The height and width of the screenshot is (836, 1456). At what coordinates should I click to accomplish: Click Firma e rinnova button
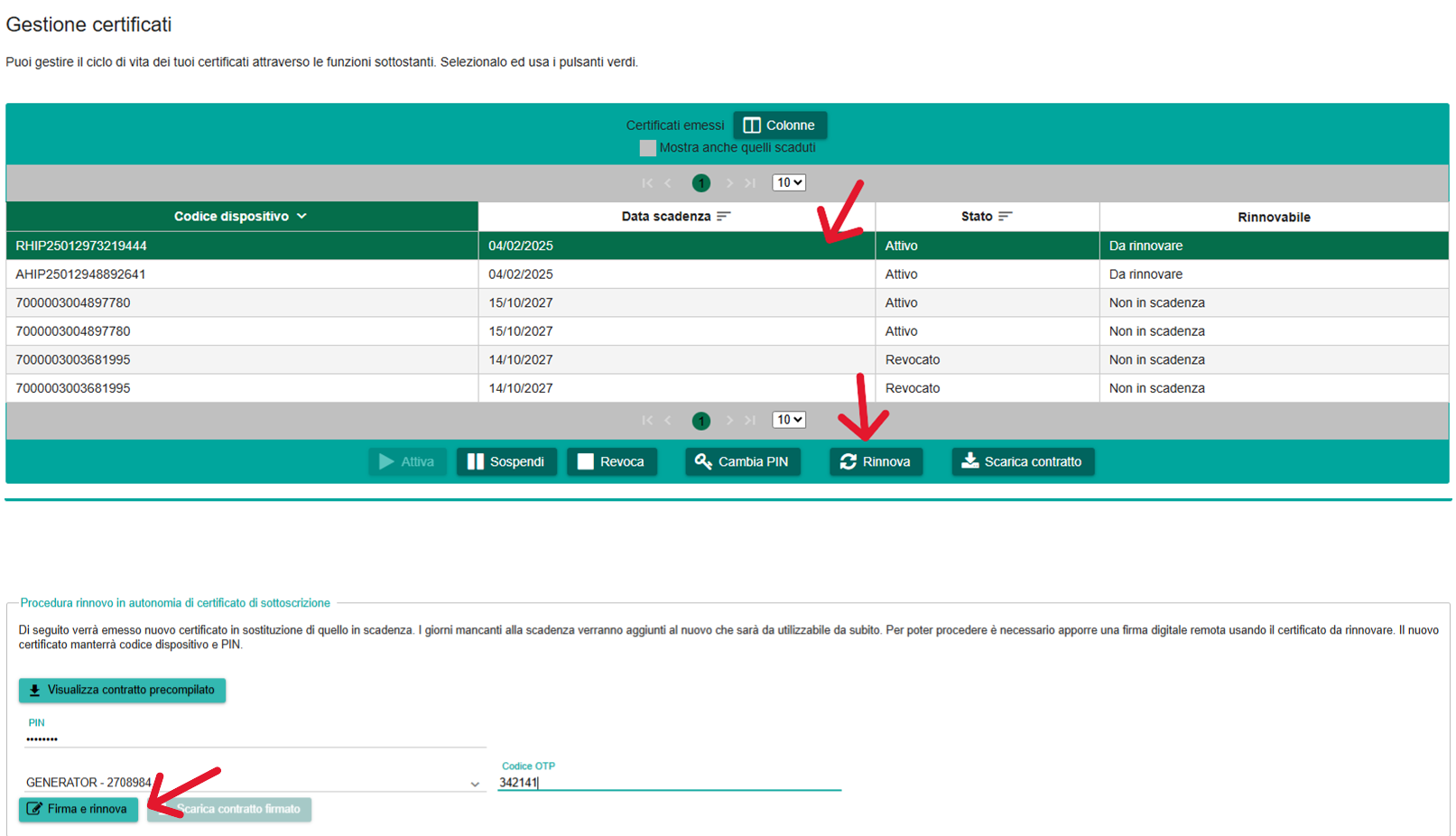point(79,810)
